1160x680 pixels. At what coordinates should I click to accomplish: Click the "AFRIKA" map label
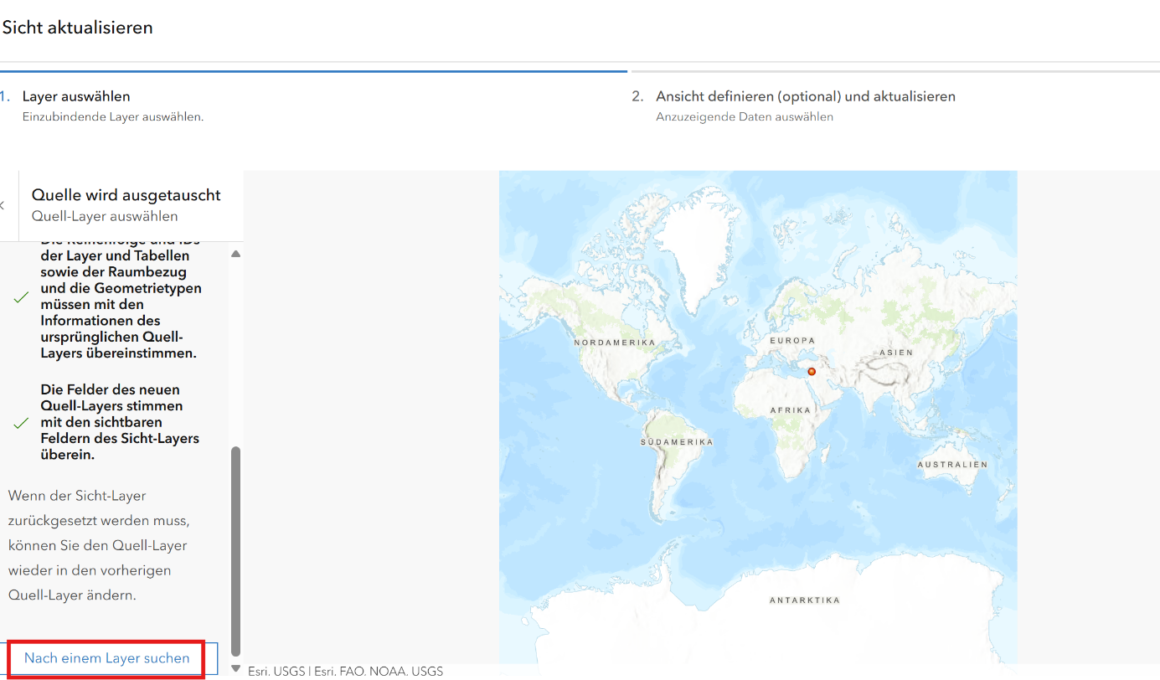(x=790, y=410)
